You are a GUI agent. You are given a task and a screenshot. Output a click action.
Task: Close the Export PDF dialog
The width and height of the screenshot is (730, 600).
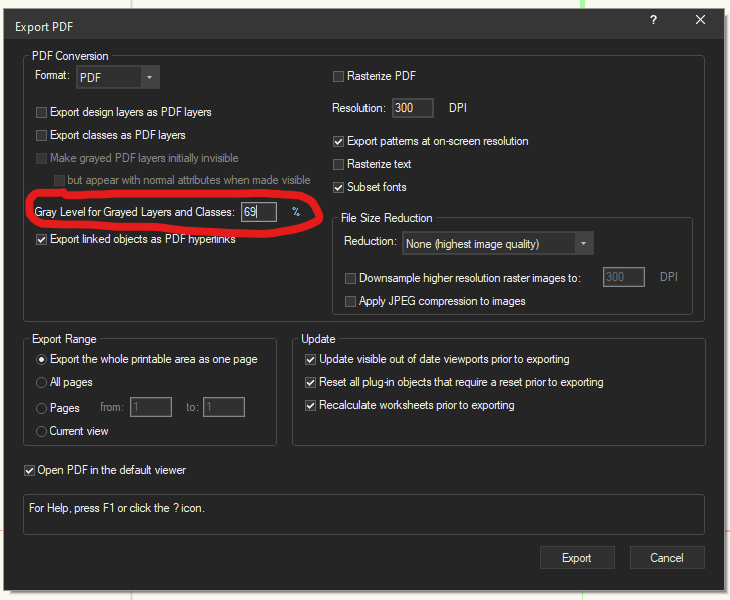pyautogui.click(x=700, y=20)
